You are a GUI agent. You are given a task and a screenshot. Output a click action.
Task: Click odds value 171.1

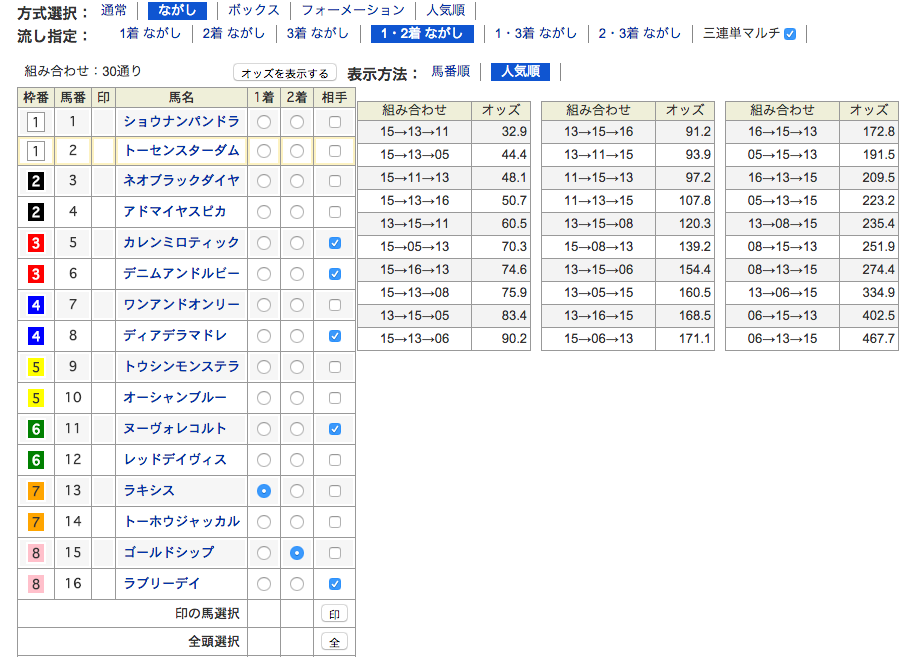695,339
